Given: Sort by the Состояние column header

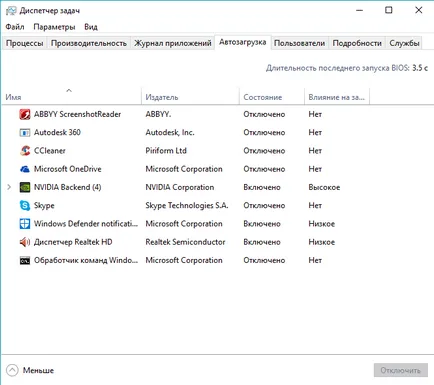Looking at the screenshot, I should click(x=272, y=97).
